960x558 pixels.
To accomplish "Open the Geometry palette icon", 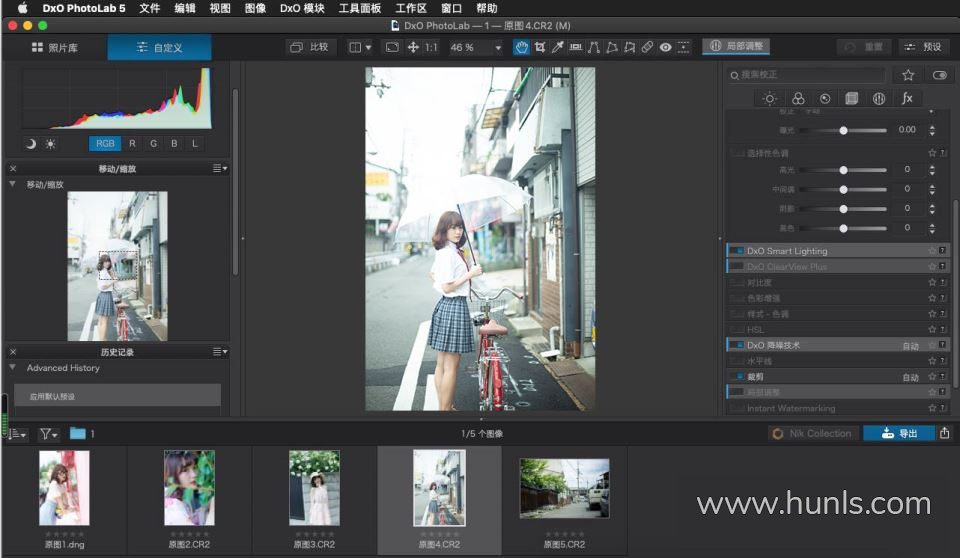I will click(x=852, y=99).
